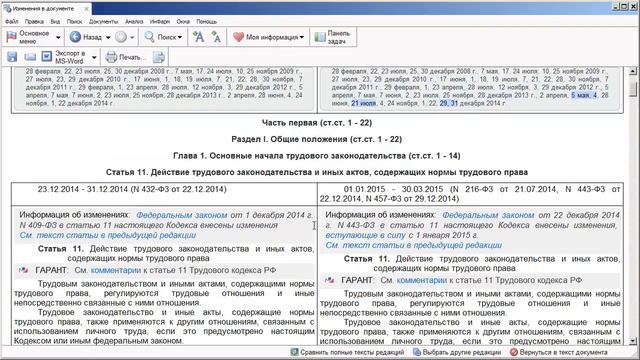Expand the Экспорт в MS-Word dropdown arrow
This screenshot has height=360, width=640.
coord(94,58)
